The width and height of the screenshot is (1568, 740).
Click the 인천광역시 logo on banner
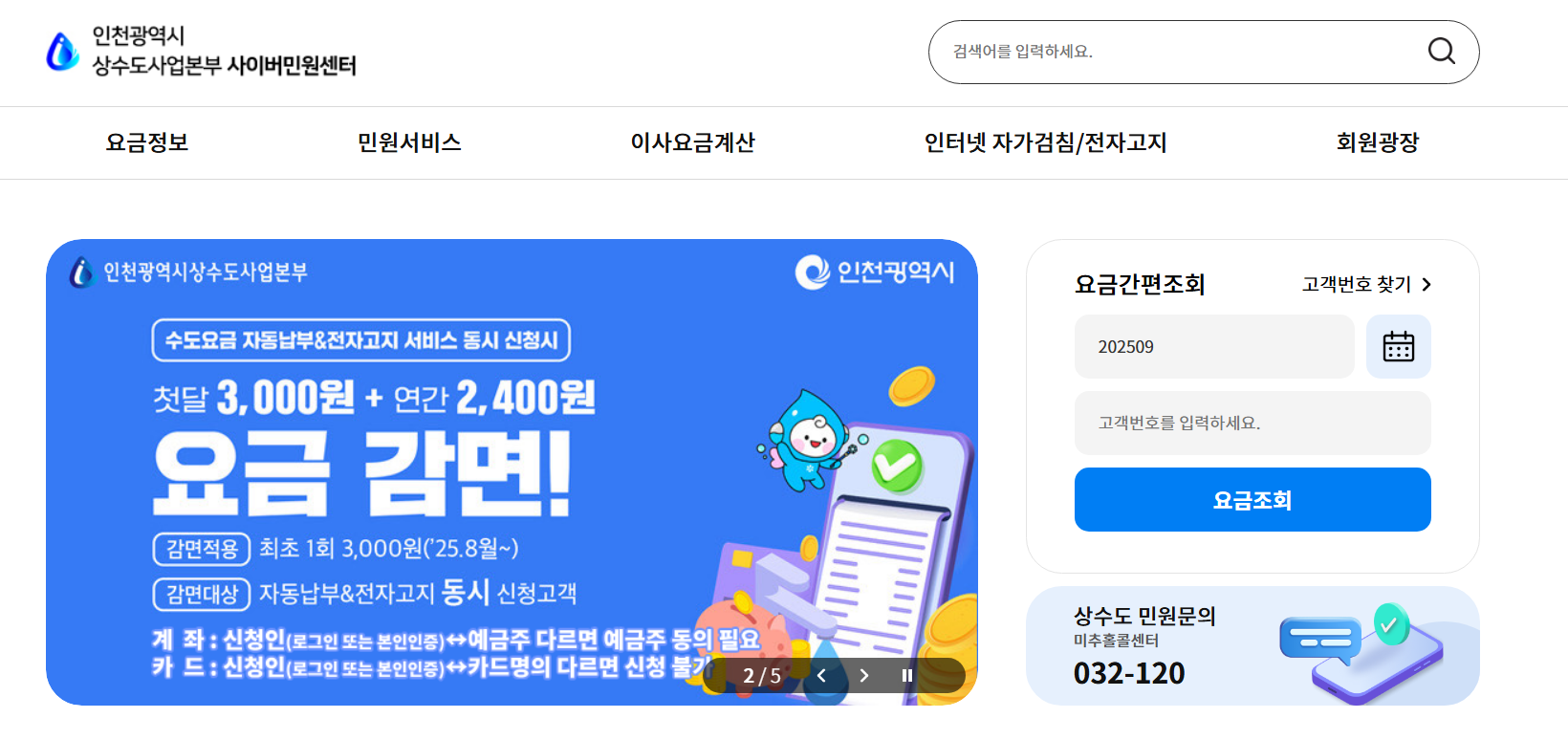coord(875,272)
